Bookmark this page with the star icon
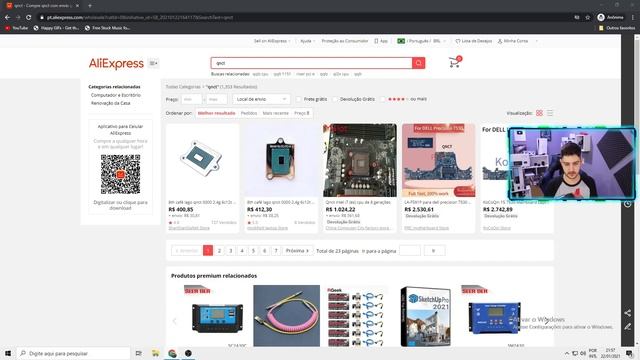The width and height of the screenshot is (640, 360). [x=588, y=18]
